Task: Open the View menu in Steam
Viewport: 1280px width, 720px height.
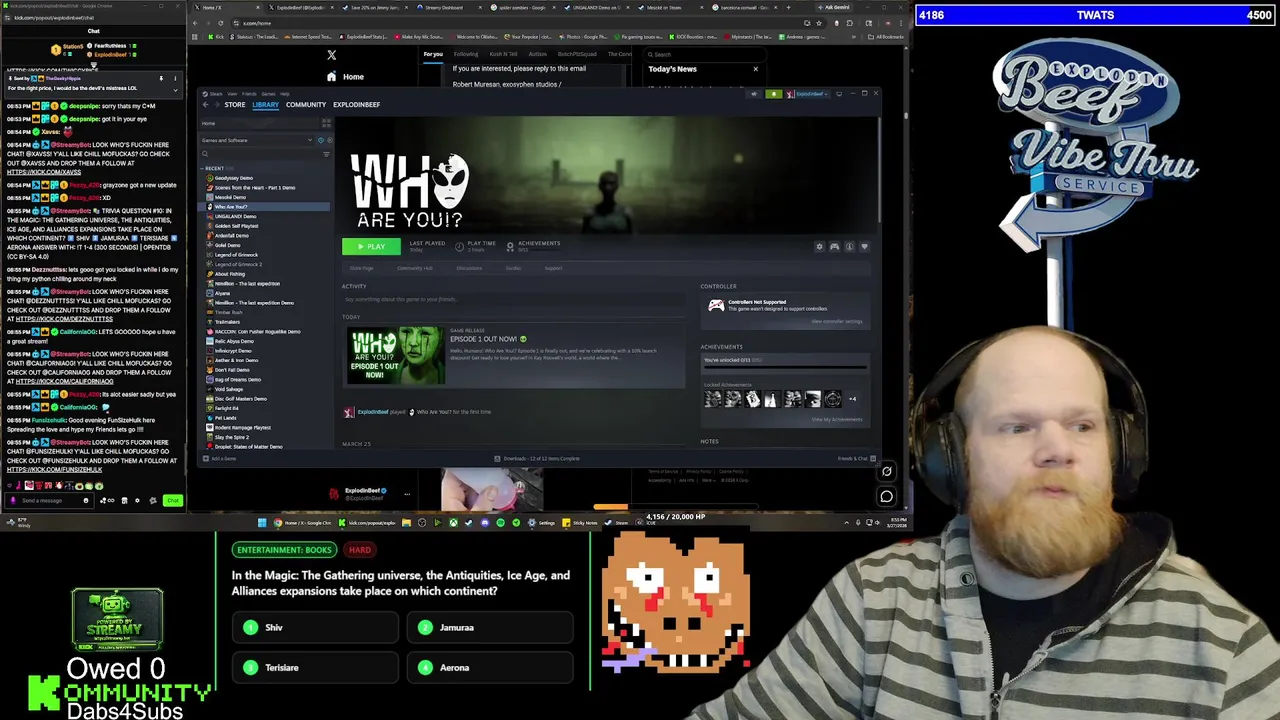Action: [231, 94]
